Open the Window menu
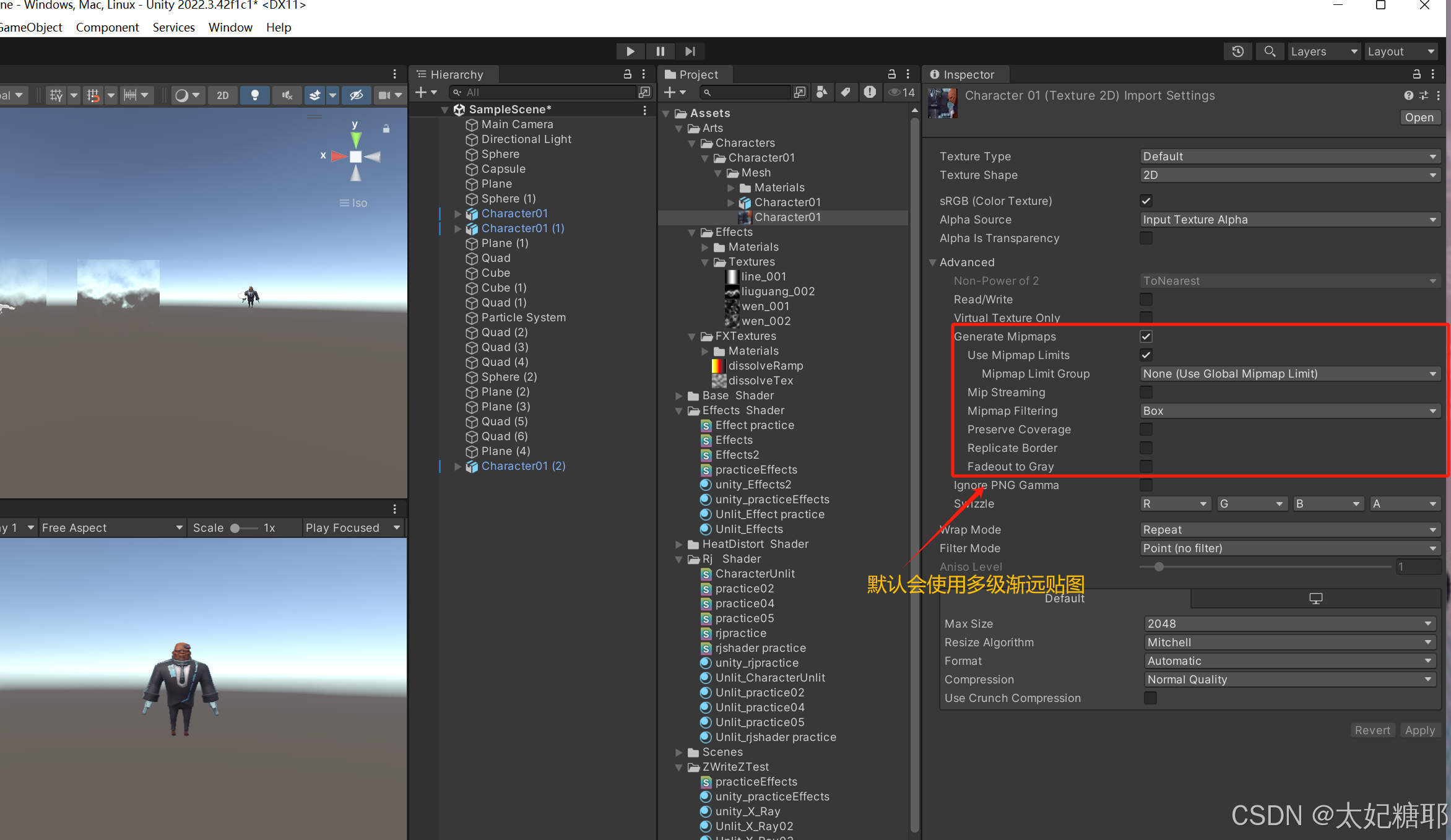 coord(230,27)
